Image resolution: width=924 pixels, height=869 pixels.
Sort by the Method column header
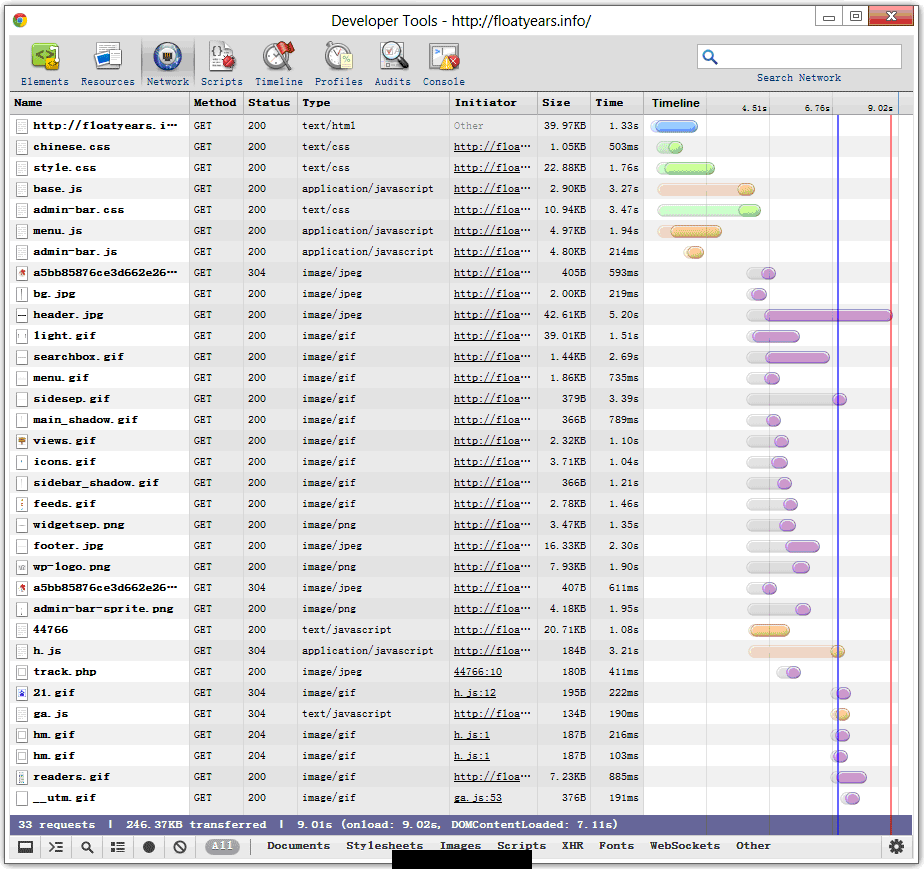point(216,103)
